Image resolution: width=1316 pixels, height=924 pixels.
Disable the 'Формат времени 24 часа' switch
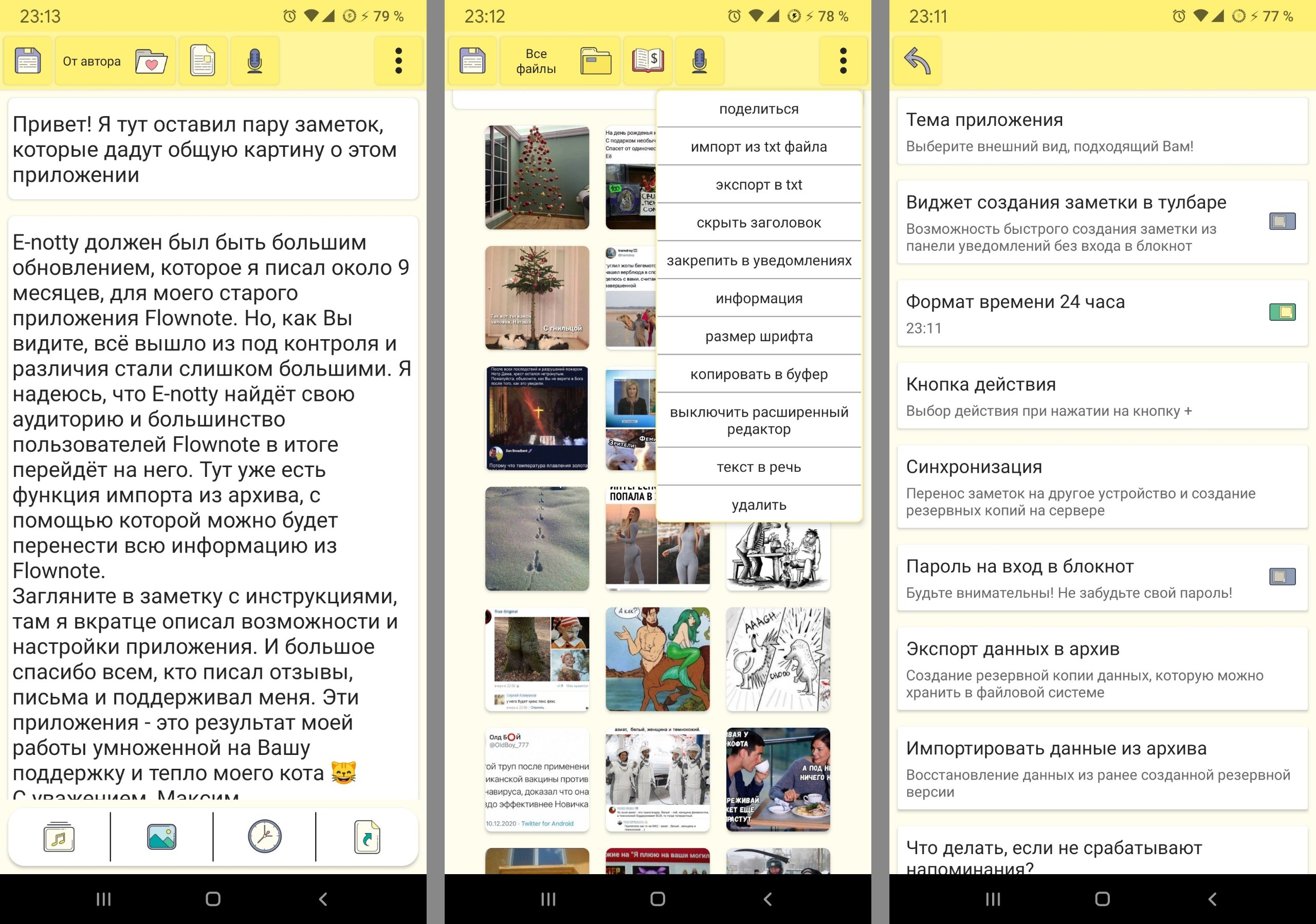click(x=1282, y=312)
